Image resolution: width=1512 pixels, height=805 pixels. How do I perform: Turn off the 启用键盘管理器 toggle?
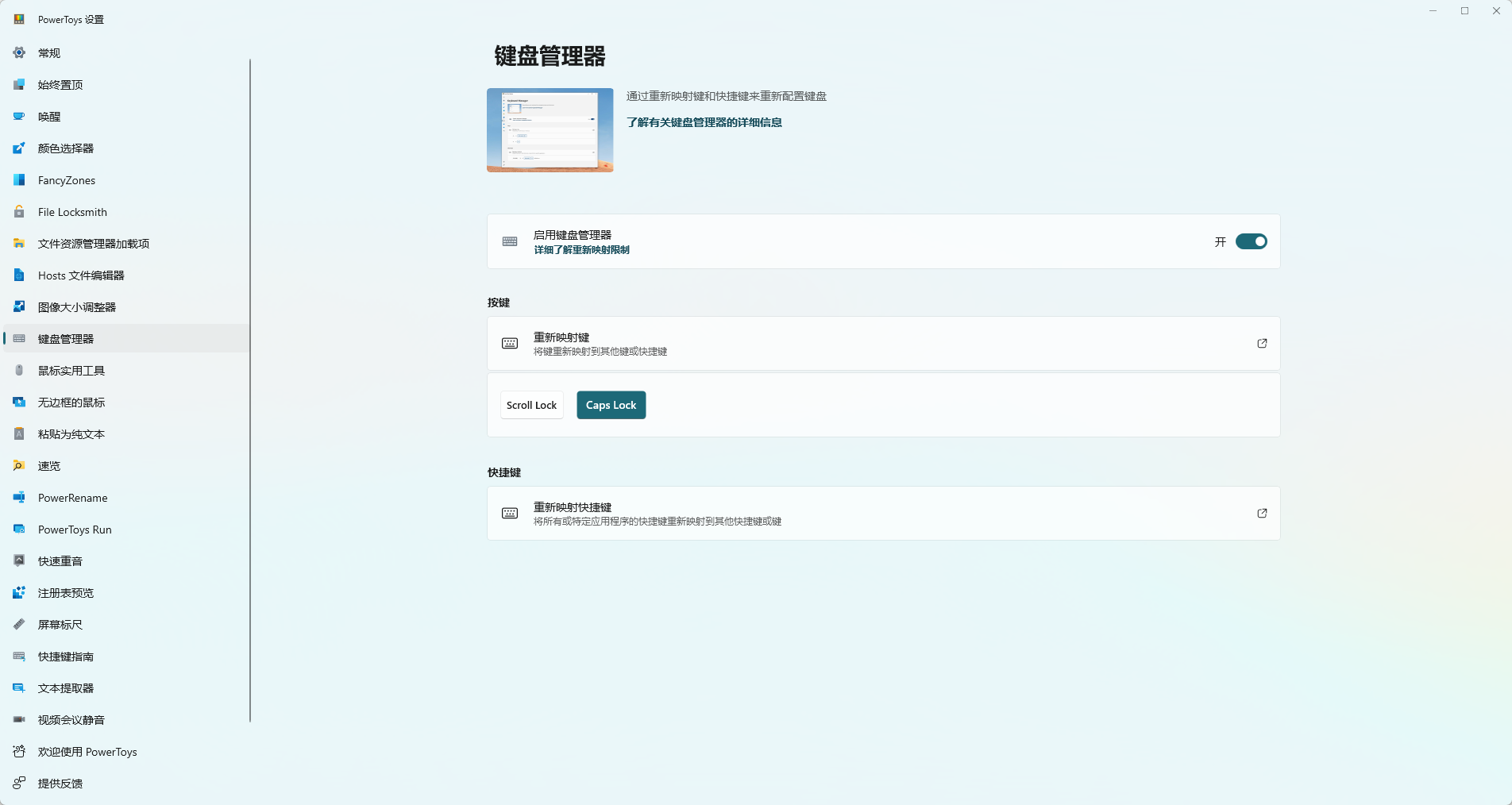[1251, 241]
